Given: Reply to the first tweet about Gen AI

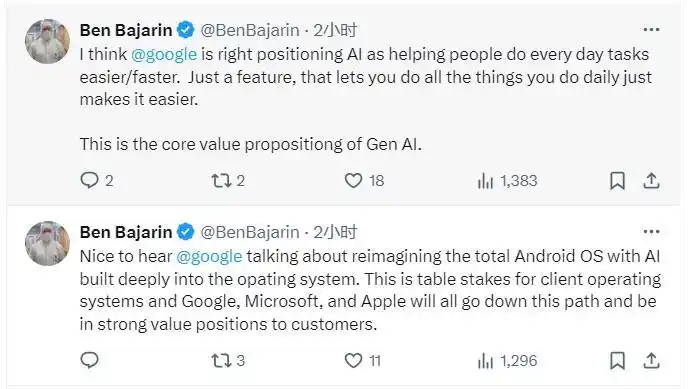Looking at the screenshot, I should (90, 180).
